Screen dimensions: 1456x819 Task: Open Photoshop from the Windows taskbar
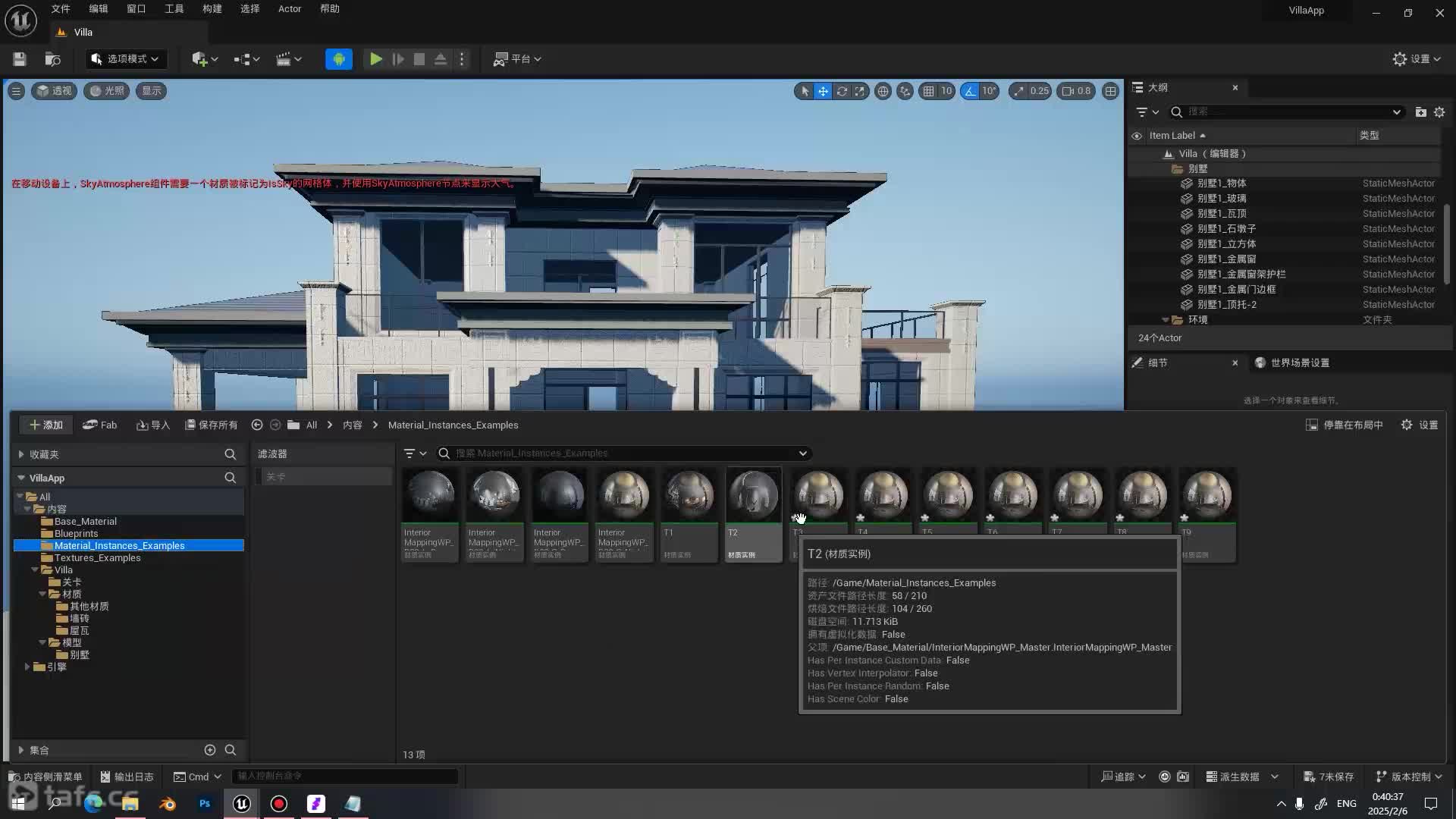(x=205, y=804)
